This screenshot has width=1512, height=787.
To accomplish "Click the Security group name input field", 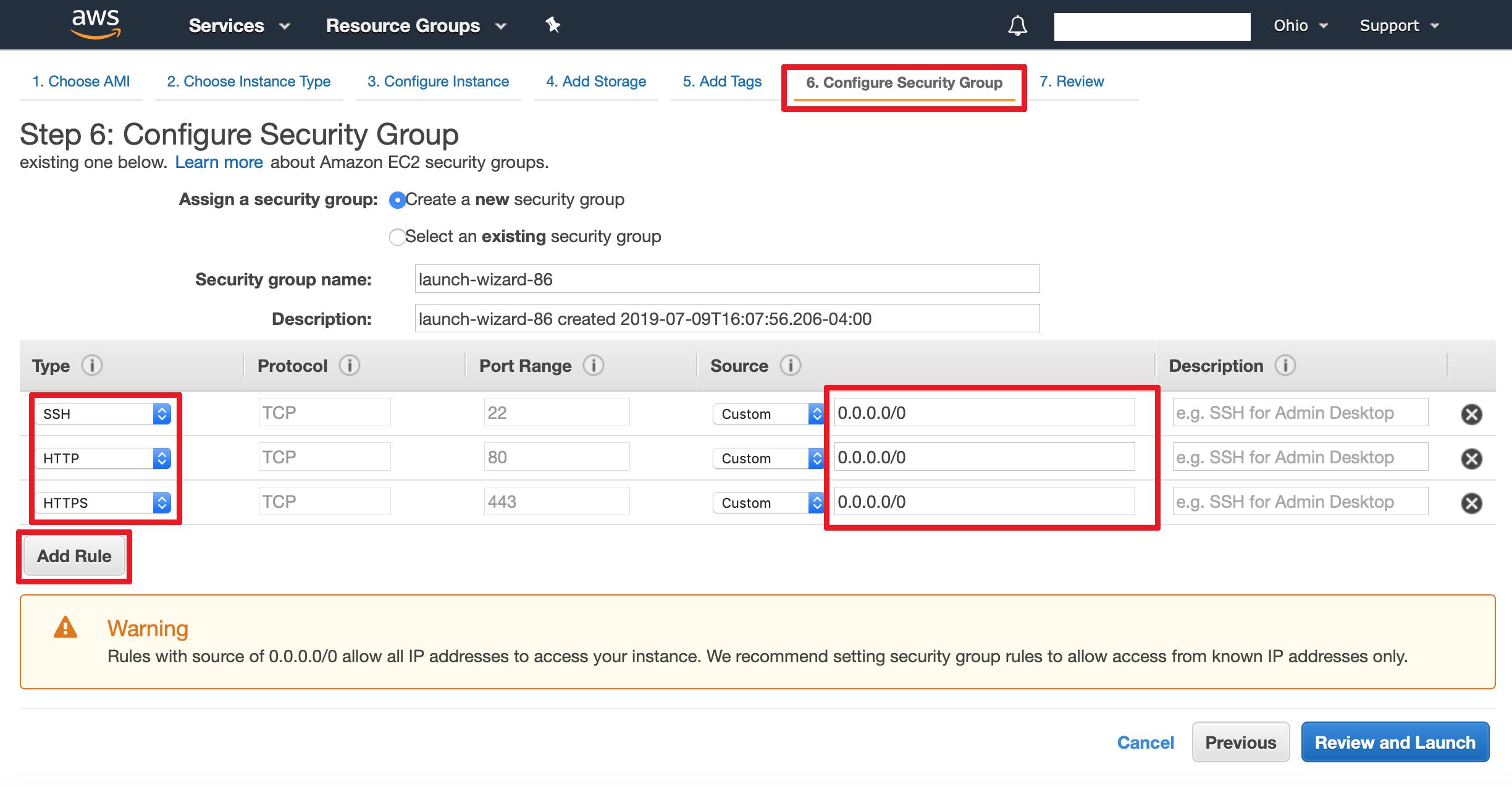I will [727, 279].
